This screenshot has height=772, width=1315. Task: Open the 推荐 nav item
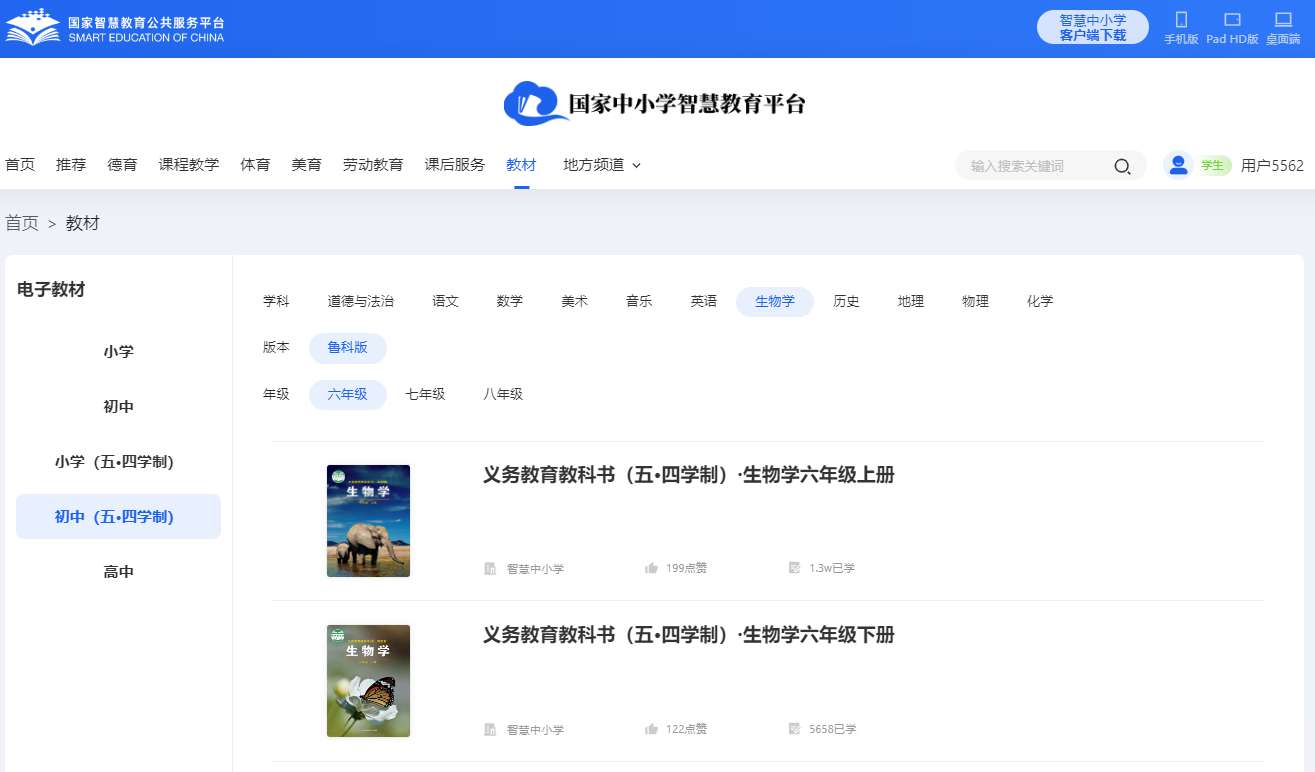point(71,165)
